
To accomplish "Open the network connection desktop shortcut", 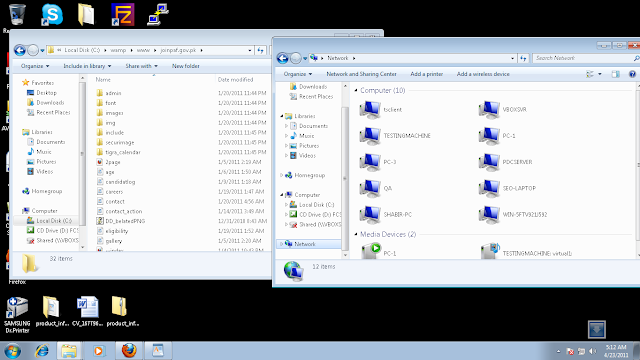I will pos(158,14).
